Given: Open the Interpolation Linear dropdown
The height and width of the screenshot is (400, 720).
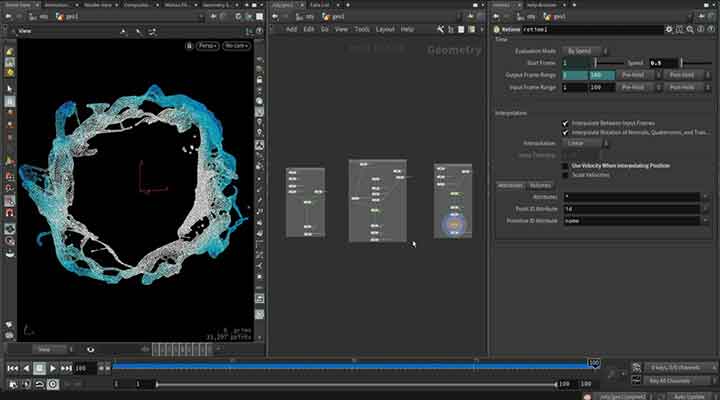Looking at the screenshot, I should [x=585, y=143].
